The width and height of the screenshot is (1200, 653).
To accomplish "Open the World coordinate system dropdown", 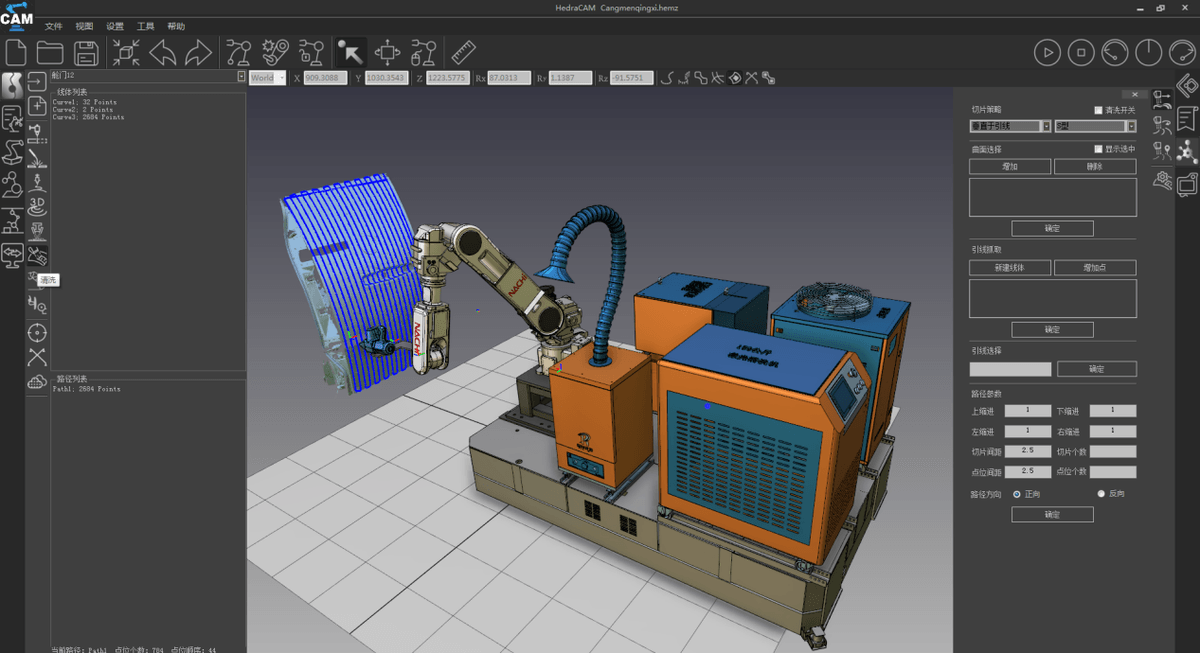I will (267, 78).
